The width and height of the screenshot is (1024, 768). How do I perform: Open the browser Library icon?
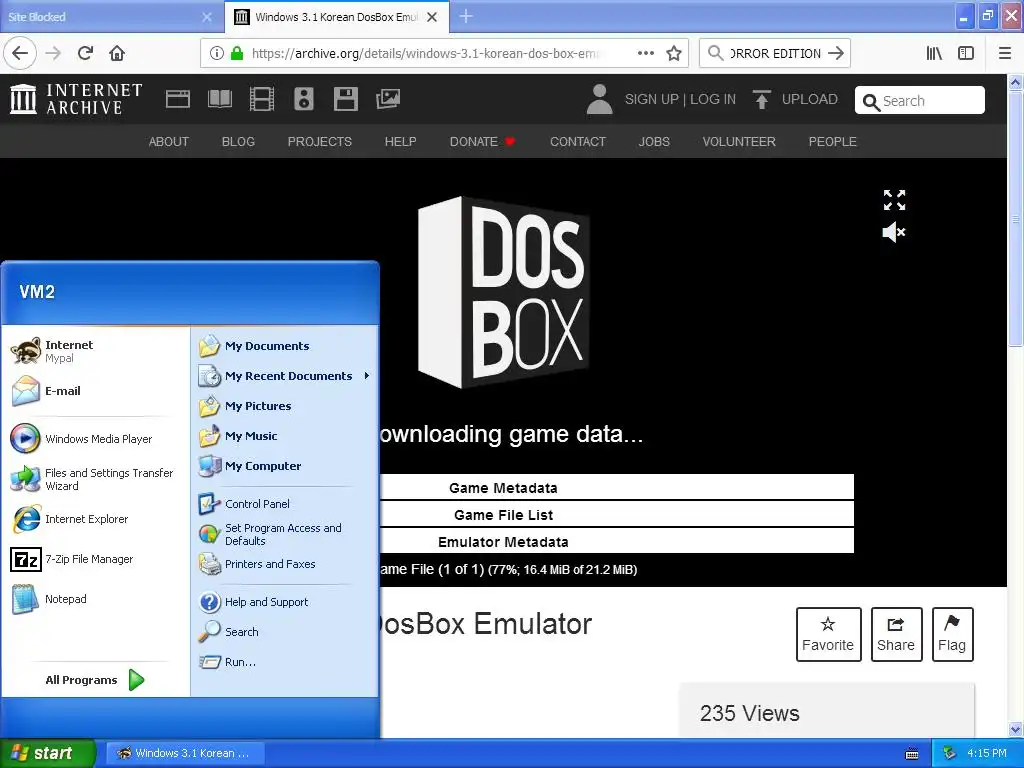click(x=935, y=53)
